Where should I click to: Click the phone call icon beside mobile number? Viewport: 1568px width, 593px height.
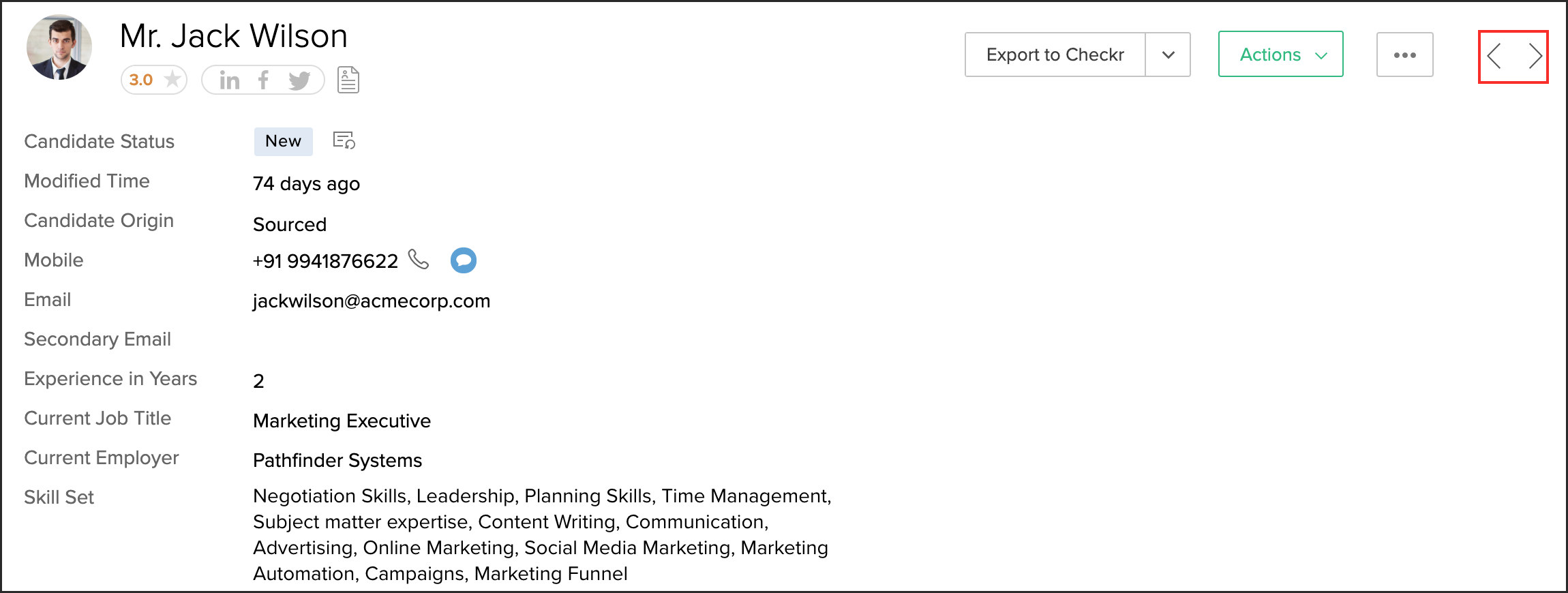419,260
